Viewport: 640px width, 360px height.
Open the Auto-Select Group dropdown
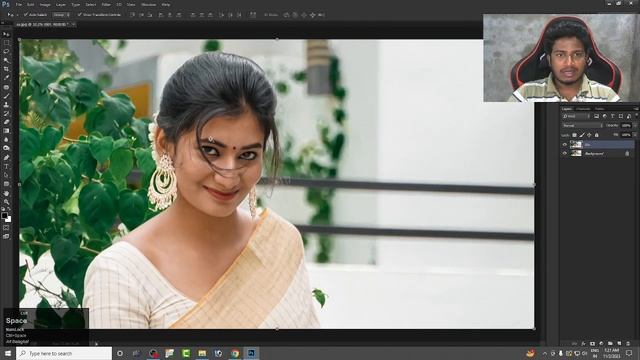click(x=61, y=15)
